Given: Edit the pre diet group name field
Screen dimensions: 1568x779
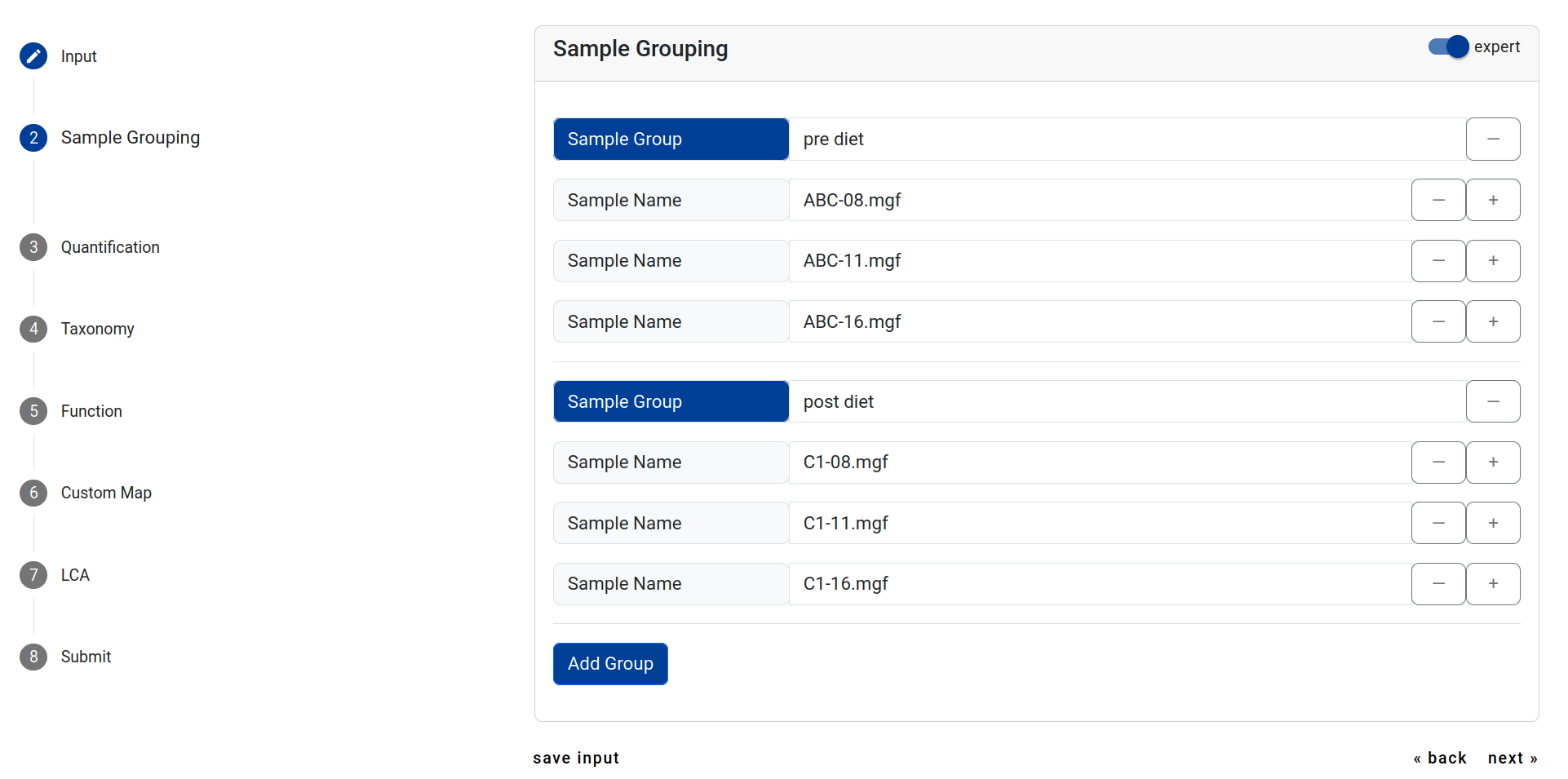Looking at the screenshot, I should tap(1126, 139).
